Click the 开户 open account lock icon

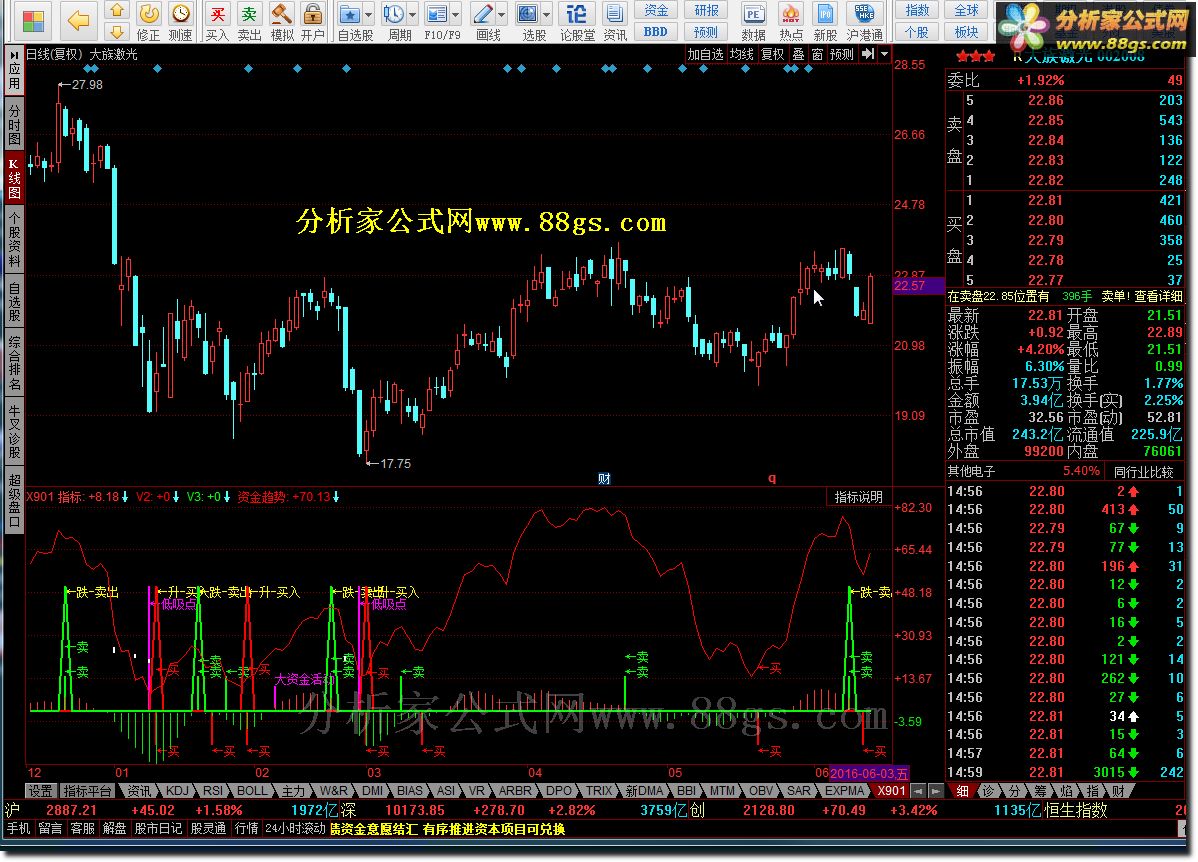[312, 21]
